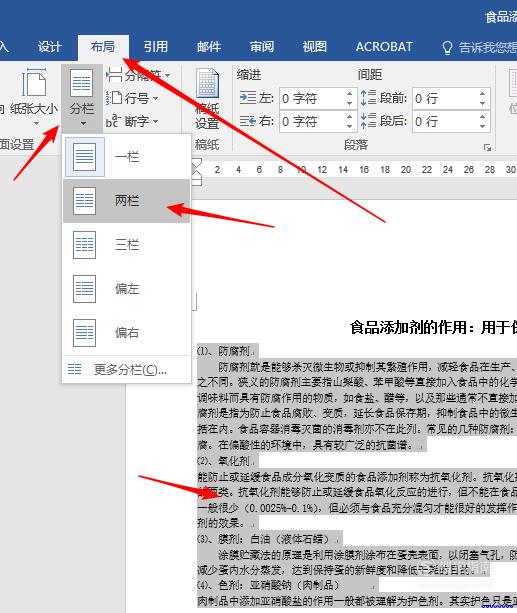
Task: Click the two-column thumbnail icon in list
Action: (x=84, y=201)
